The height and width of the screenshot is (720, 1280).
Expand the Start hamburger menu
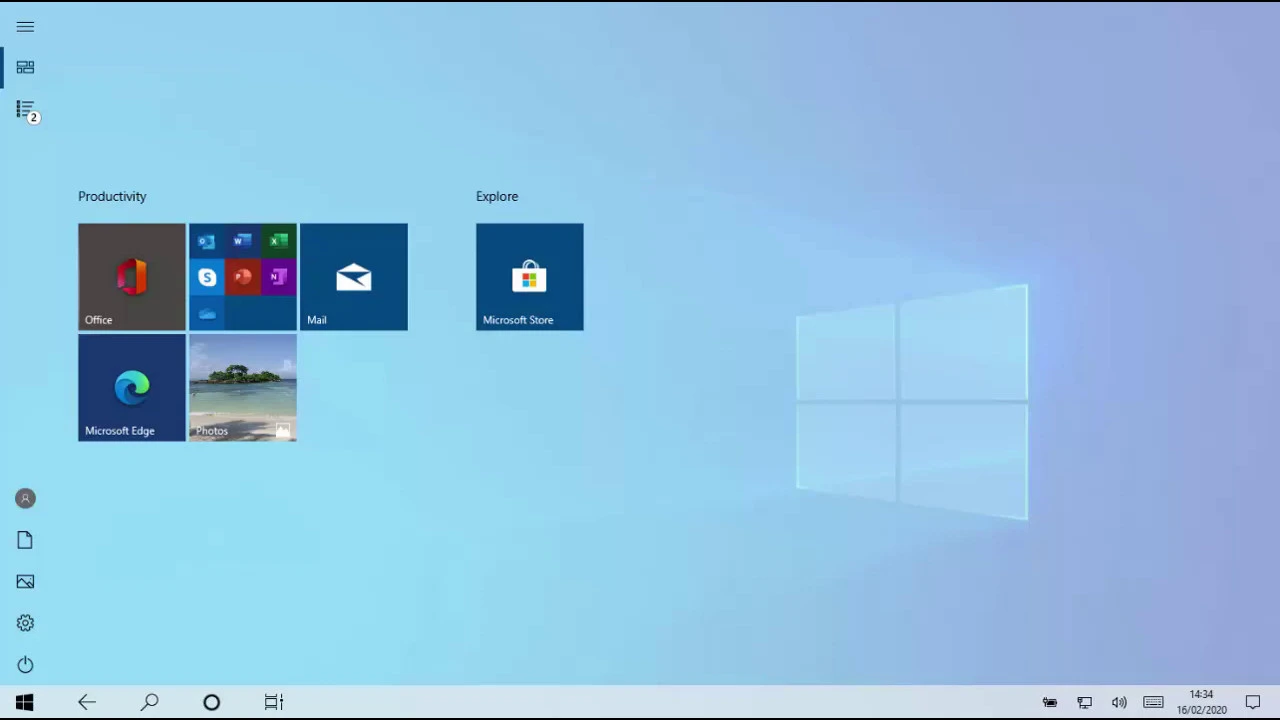(x=25, y=27)
